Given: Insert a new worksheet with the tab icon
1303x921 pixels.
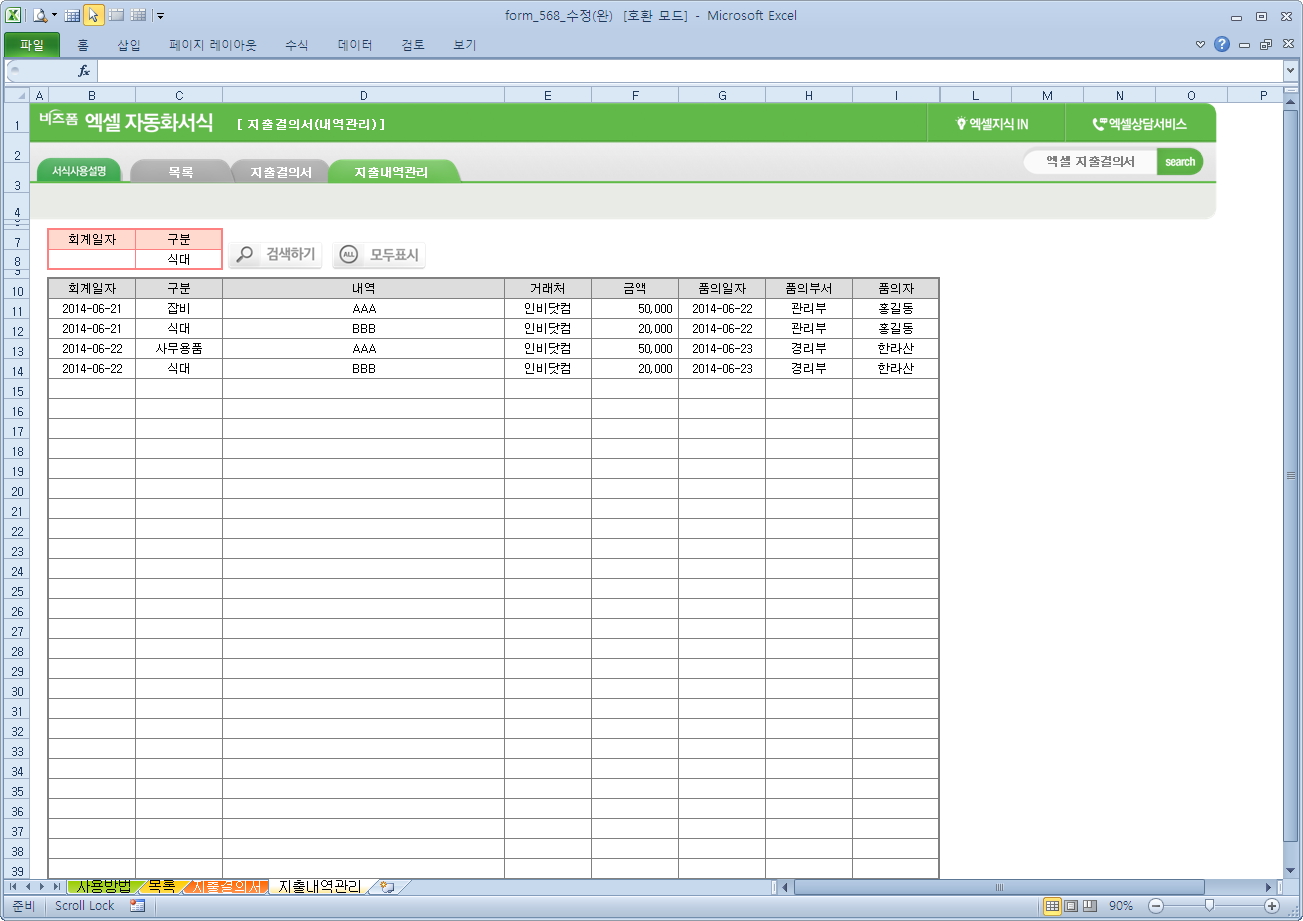Looking at the screenshot, I should [x=387, y=887].
